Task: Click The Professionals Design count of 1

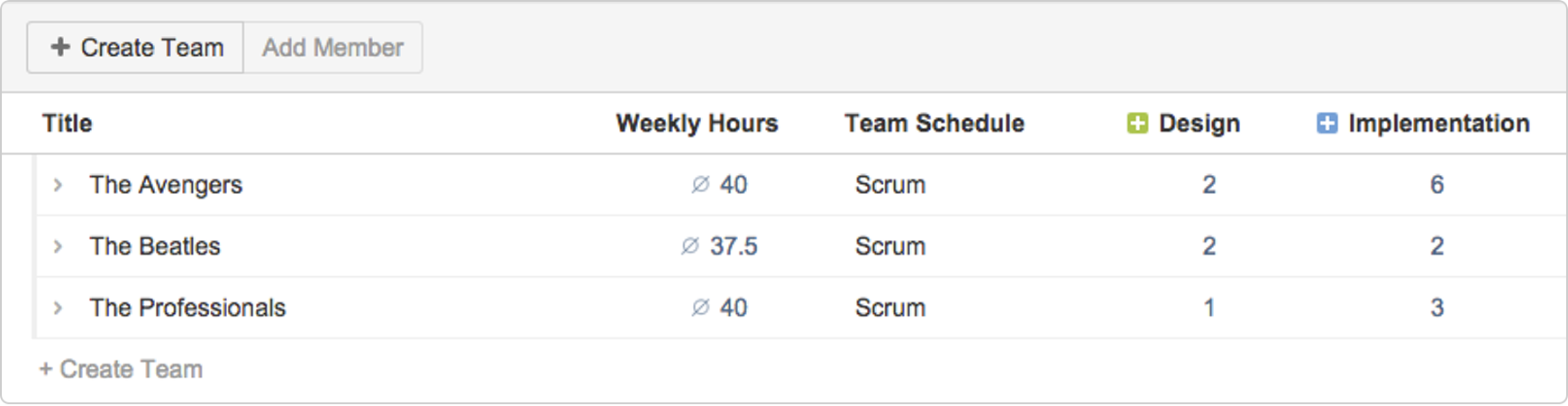Action: click(1208, 308)
